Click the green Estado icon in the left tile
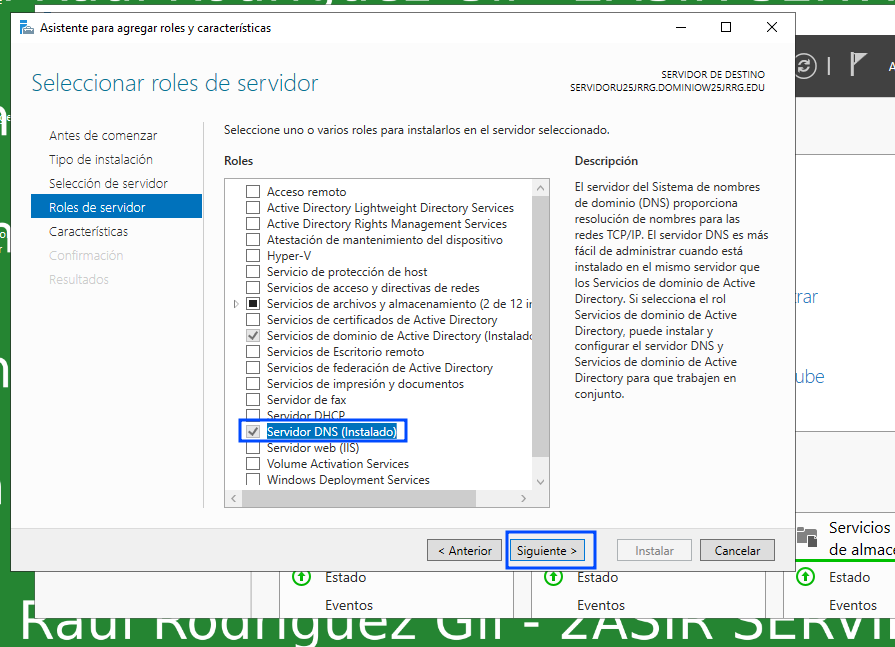The height and width of the screenshot is (647, 895). pos(301,577)
